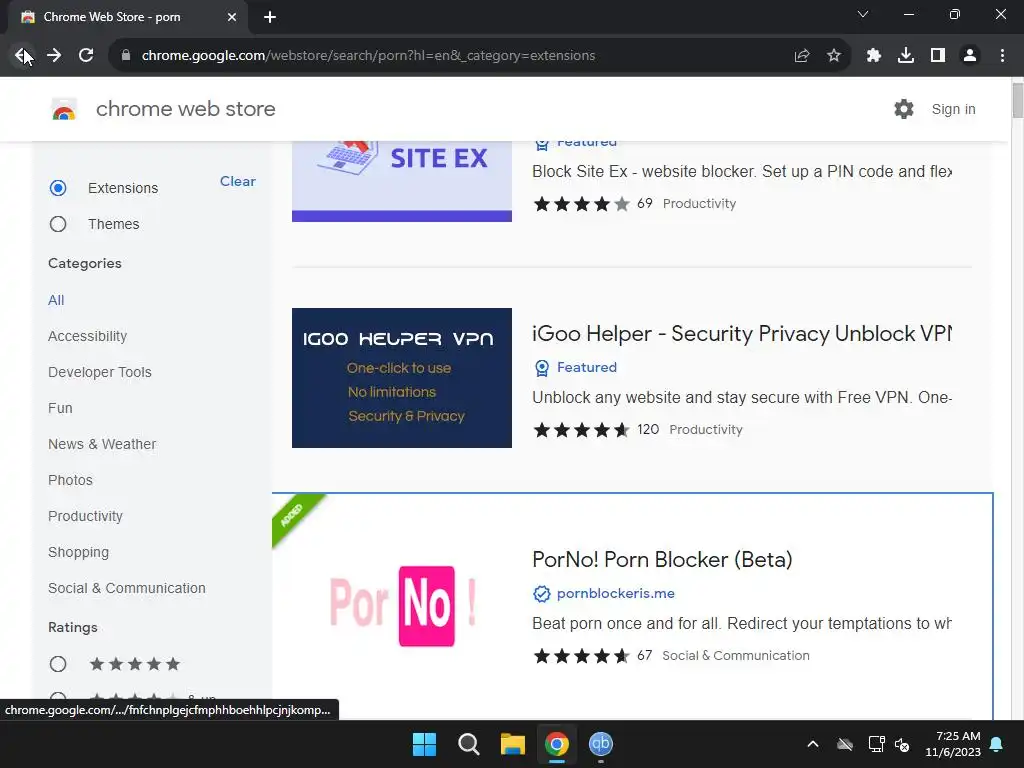Viewport: 1024px width, 768px height.
Task: Filter by Developer Tools category
Action: tap(100, 372)
